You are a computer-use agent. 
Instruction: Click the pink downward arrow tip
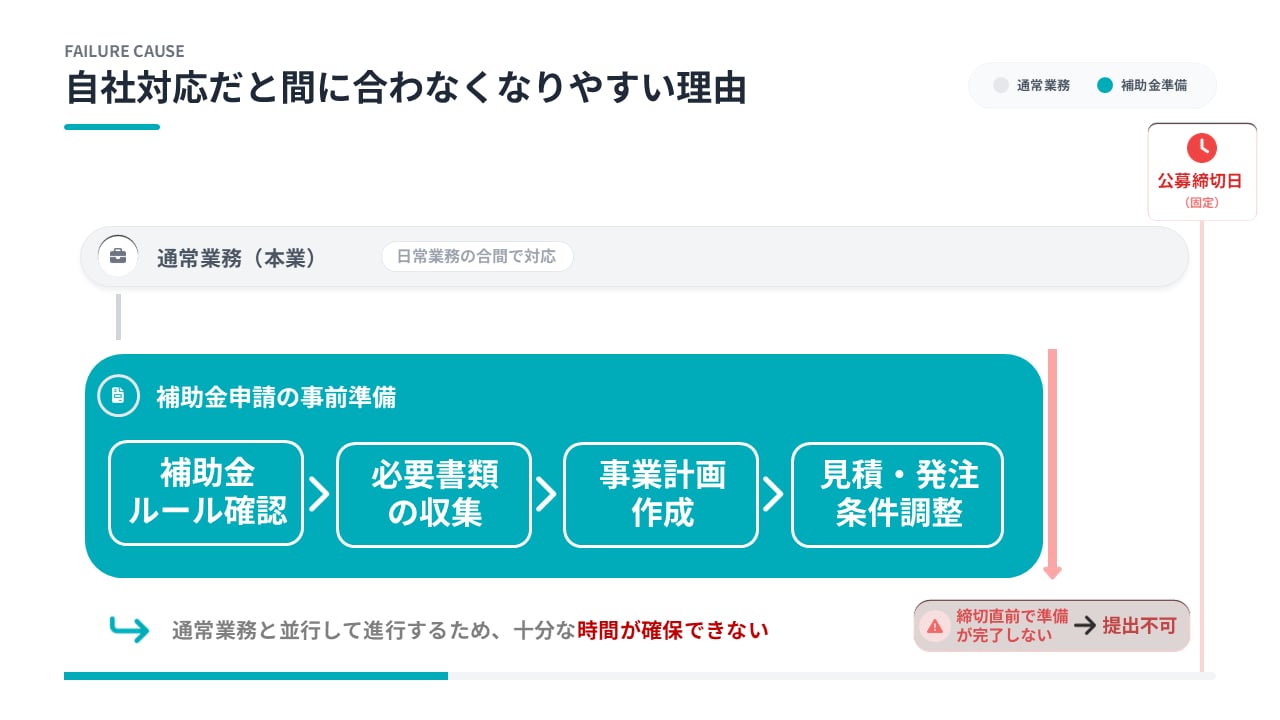1052,573
